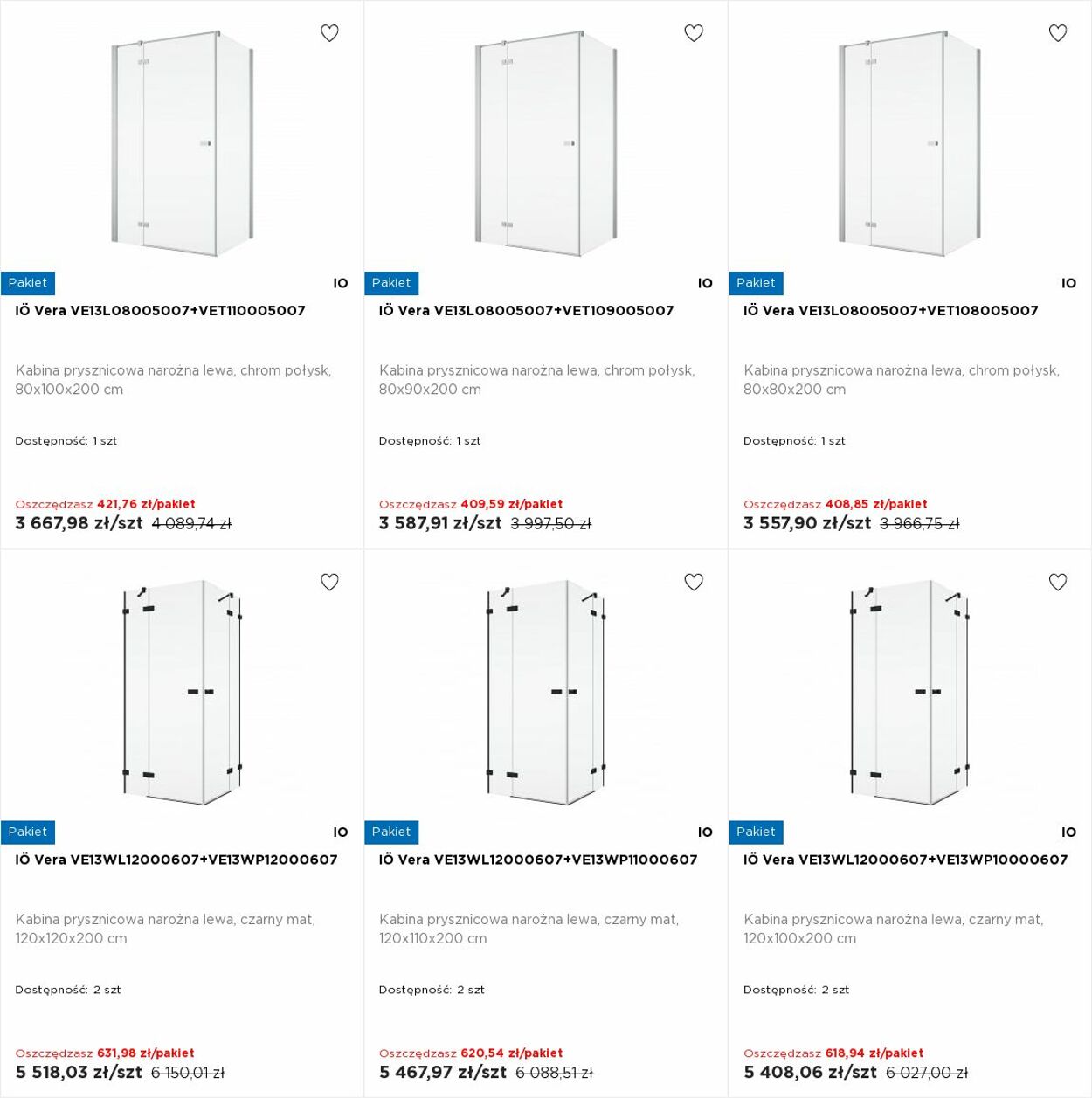1092x1098 pixels.
Task: Click IO brand logo on 80x100x200 product
Action: pyautogui.click(x=341, y=283)
